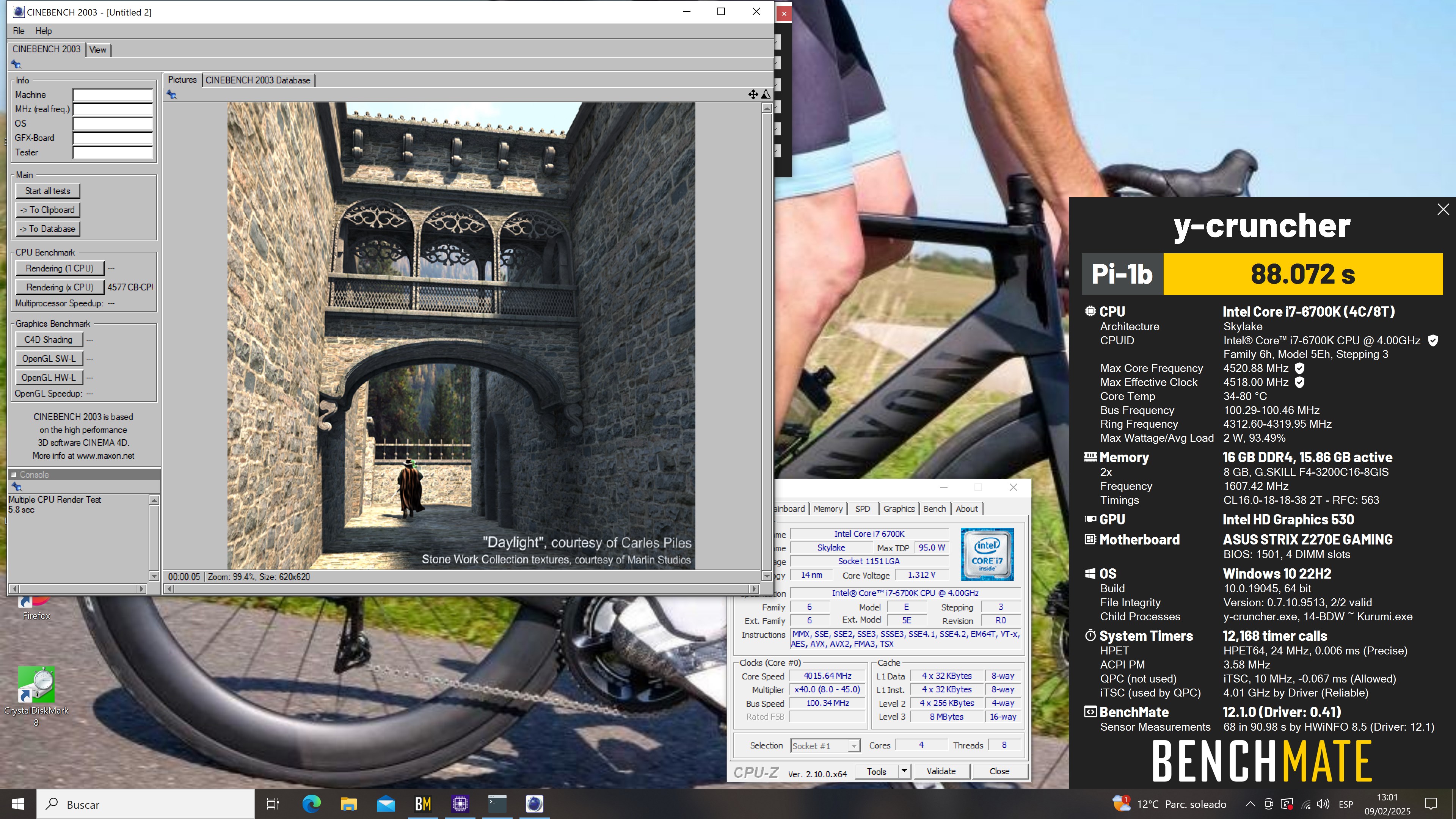This screenshot has width=1456, height=819.
Task: Open File Explorer from taskbar
Action: [x=348, y=804]
